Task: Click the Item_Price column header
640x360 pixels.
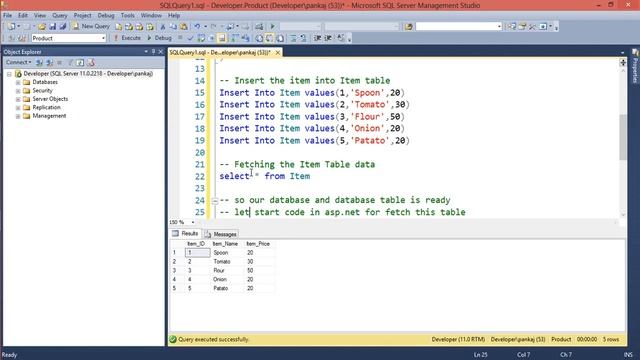Action: click(259, 244)
